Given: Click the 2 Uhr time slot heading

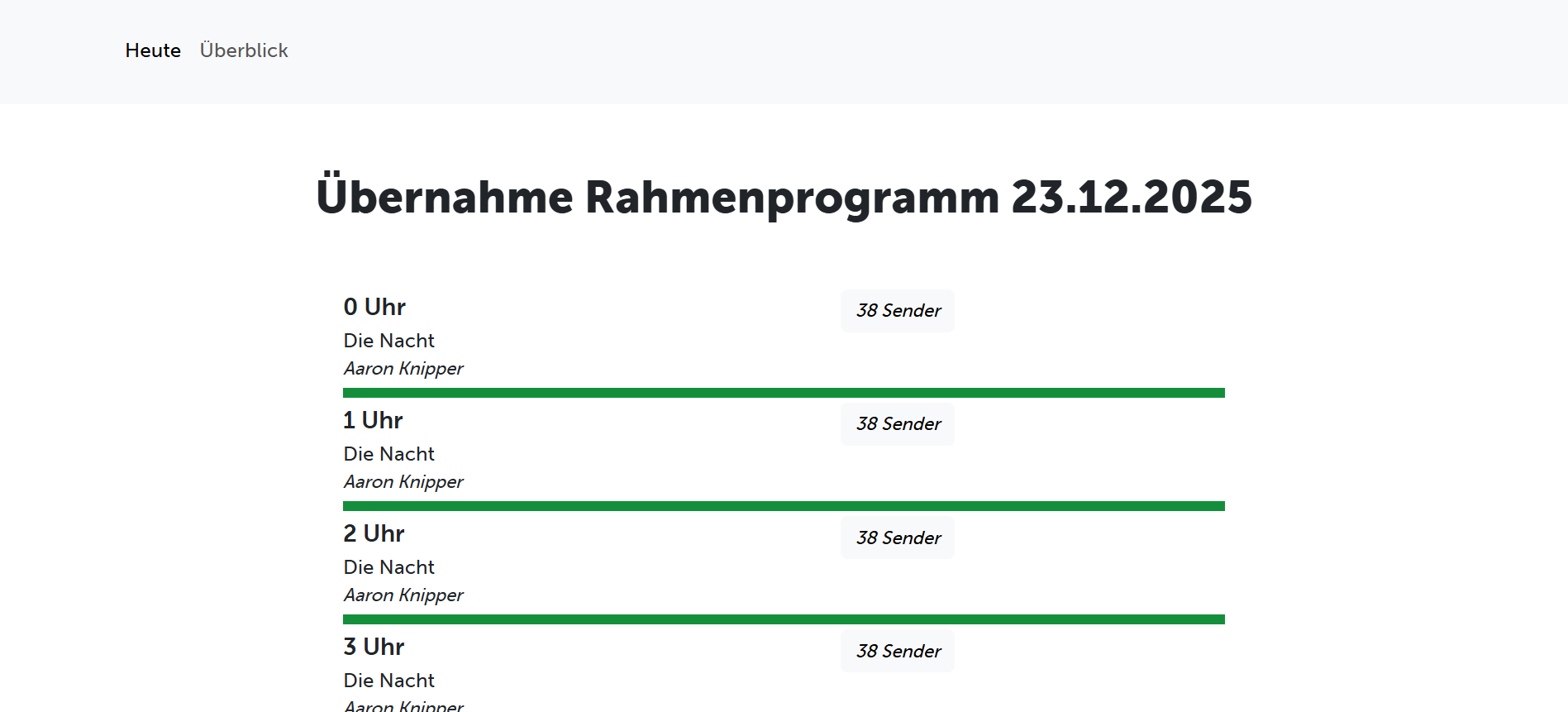Looking at the screenshot, I should pyautogui.click(x=374, y=533).
